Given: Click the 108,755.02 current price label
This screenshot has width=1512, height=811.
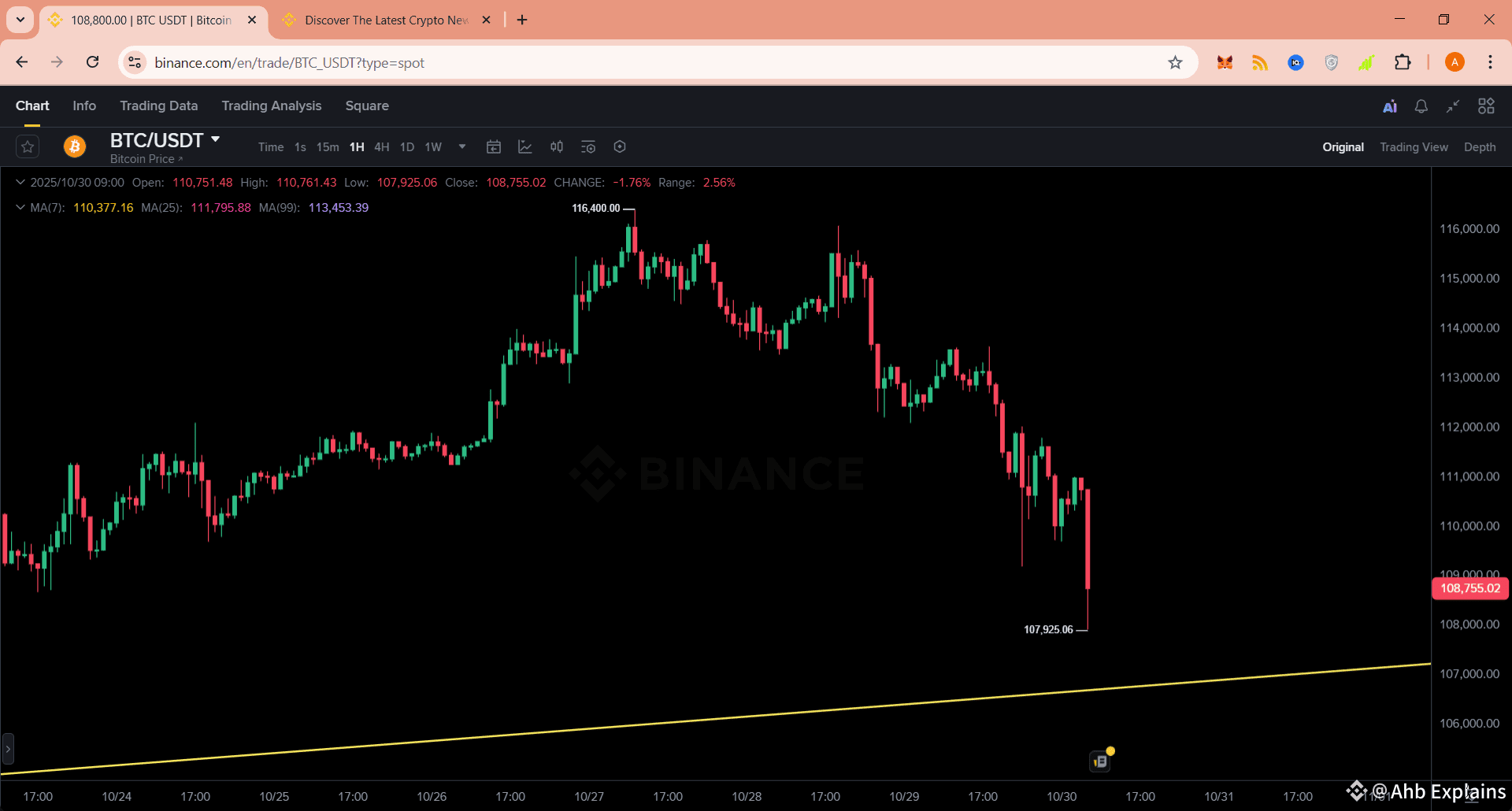Looking at the screenshot, I should coord(1470,588).
